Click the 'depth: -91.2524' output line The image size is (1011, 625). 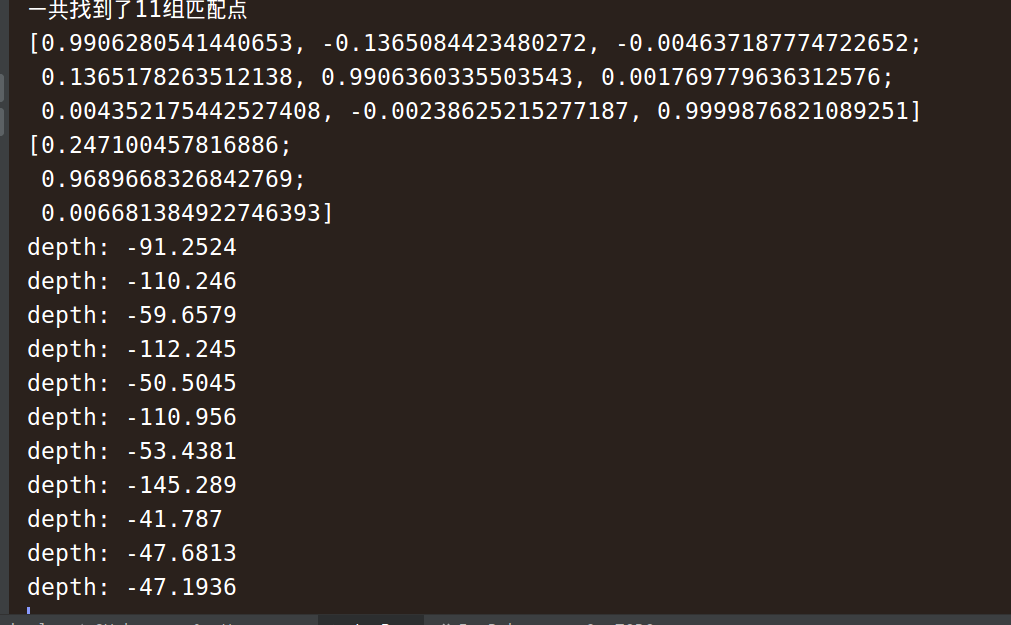tap(132, 247)
